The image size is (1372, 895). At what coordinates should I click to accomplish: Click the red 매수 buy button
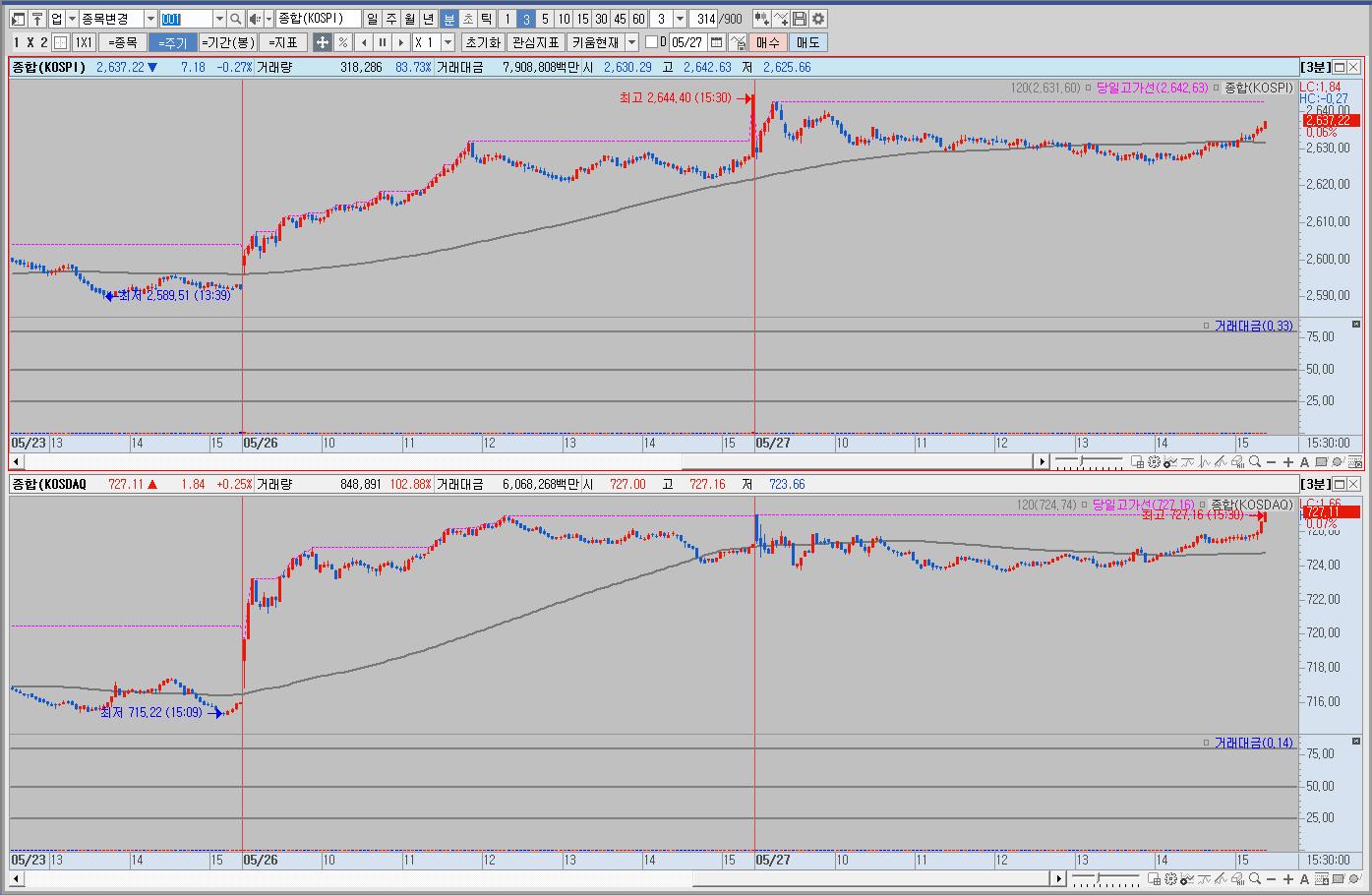point(767,42)
